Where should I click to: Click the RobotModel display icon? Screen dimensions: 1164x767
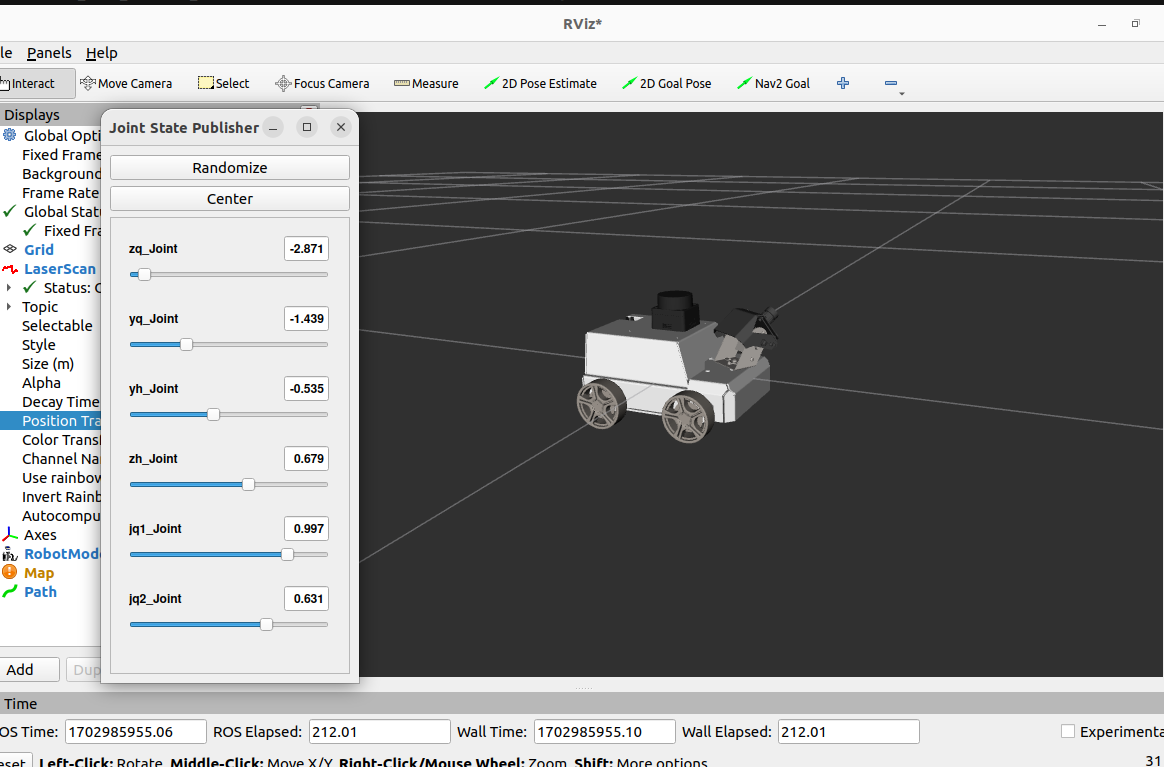10,554
